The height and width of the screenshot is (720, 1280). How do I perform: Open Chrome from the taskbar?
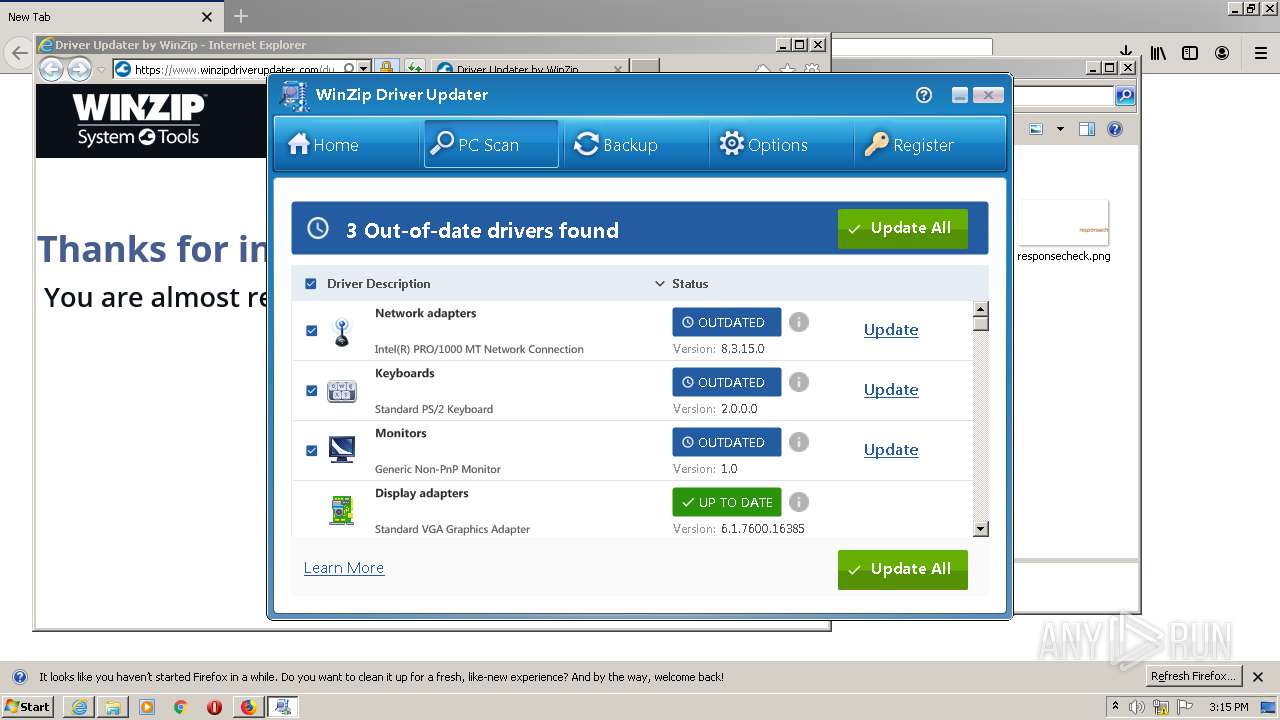point(180,707)
